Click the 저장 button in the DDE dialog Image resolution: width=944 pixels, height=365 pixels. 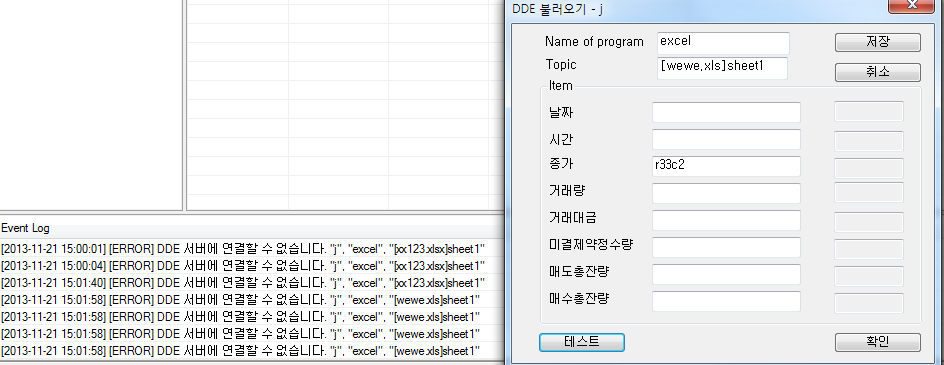tap(877, 42)
